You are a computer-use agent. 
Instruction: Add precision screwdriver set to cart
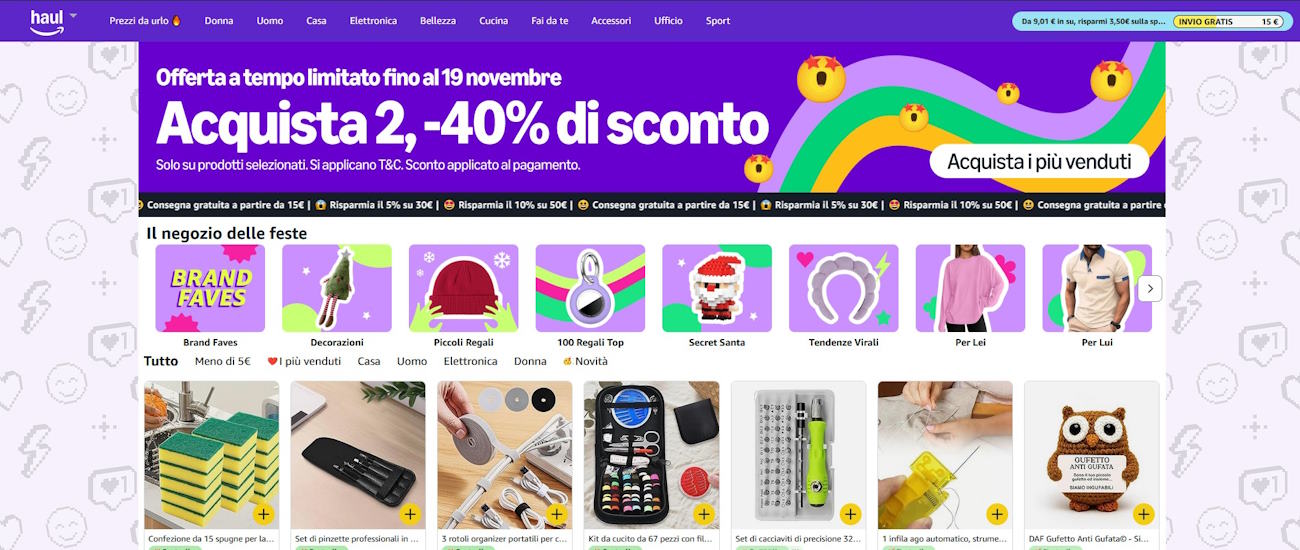[850, 515]
